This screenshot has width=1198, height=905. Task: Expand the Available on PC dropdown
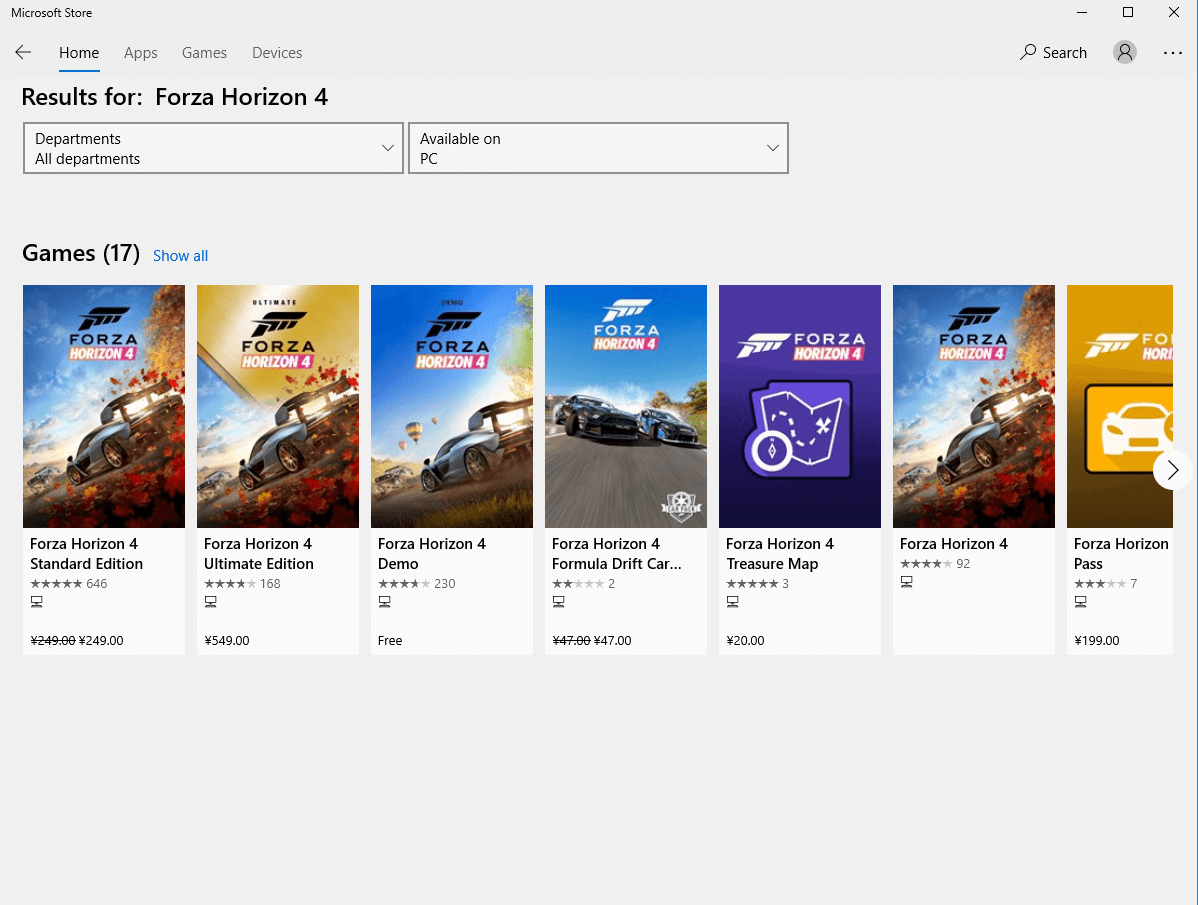tap(598, 148)
